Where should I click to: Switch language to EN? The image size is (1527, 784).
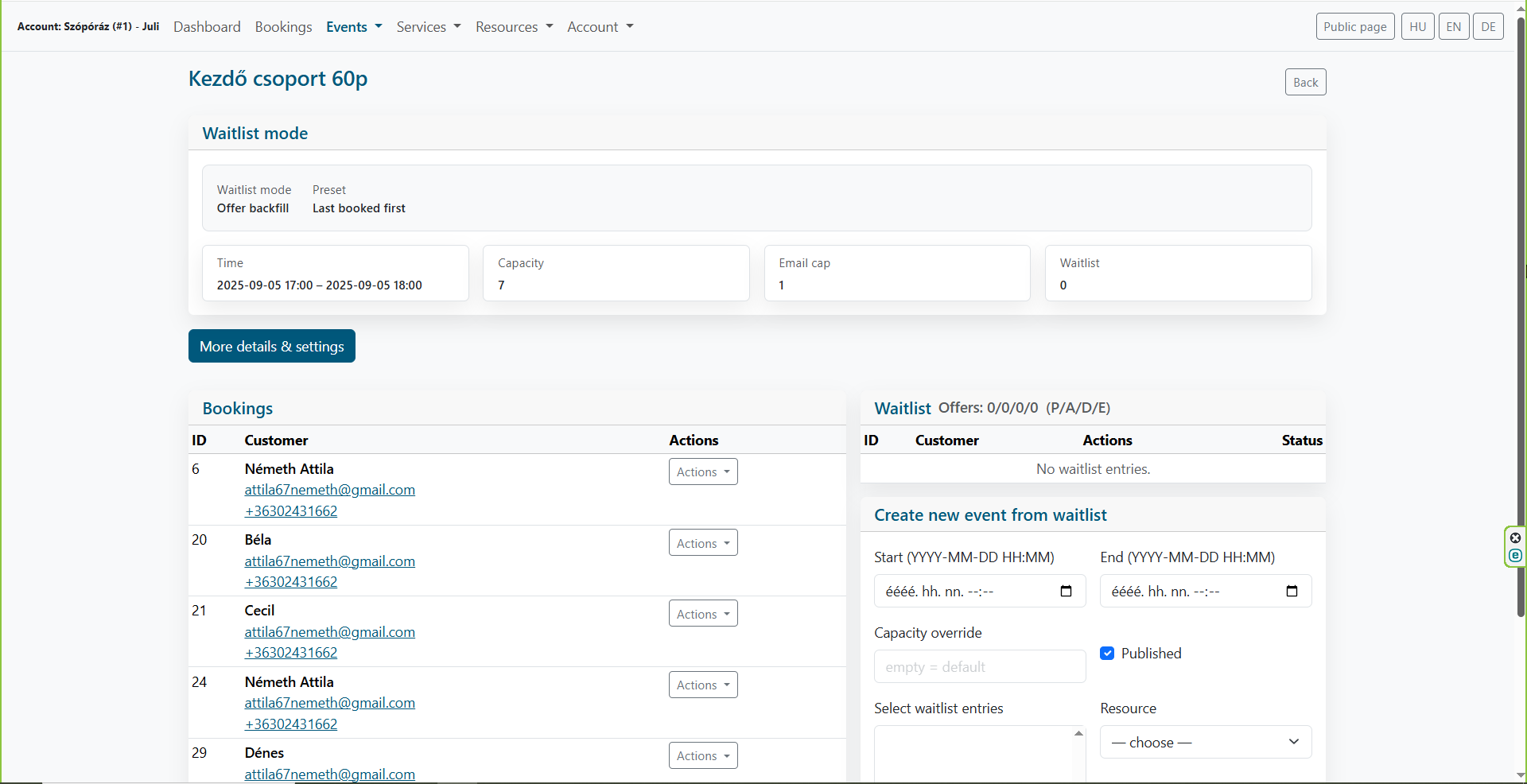(1453, 27)
